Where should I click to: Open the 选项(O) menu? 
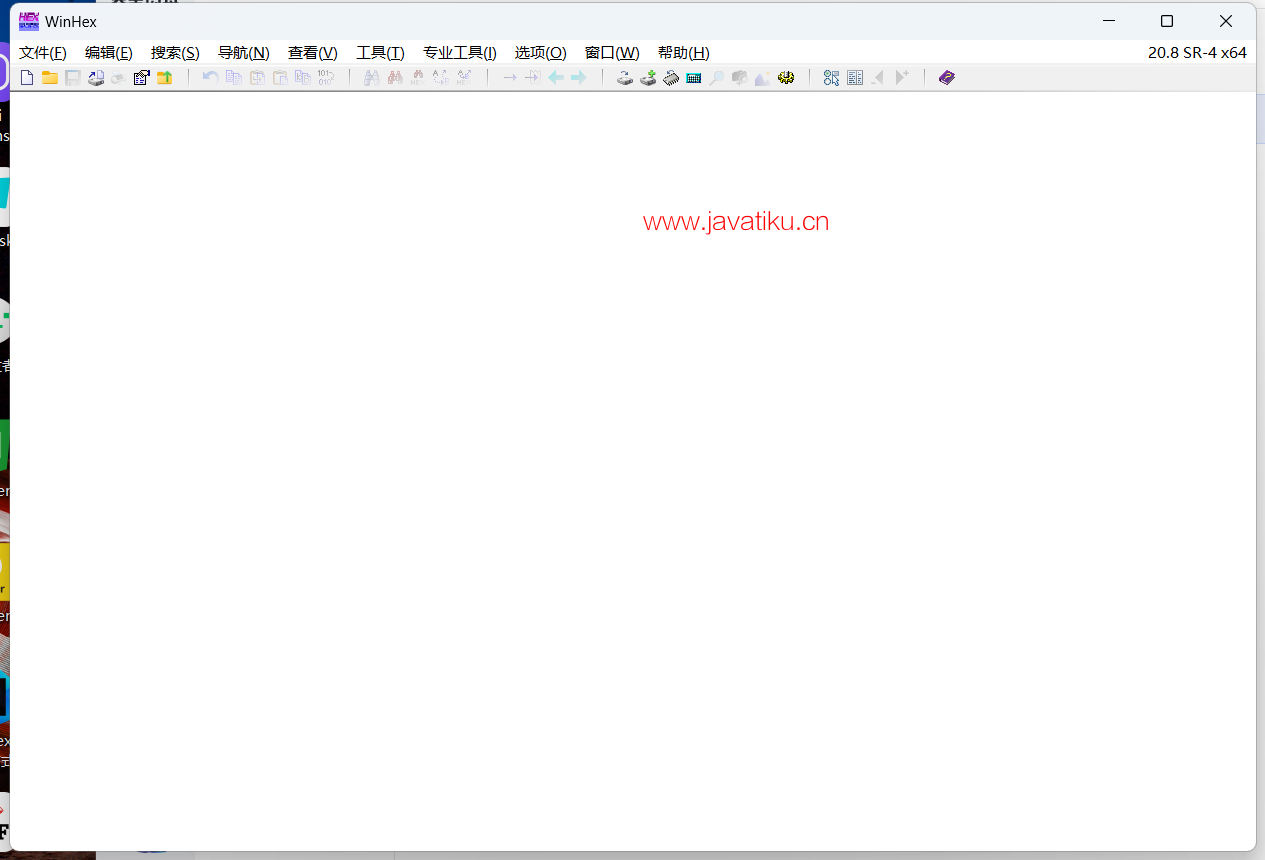click(541, 53)
